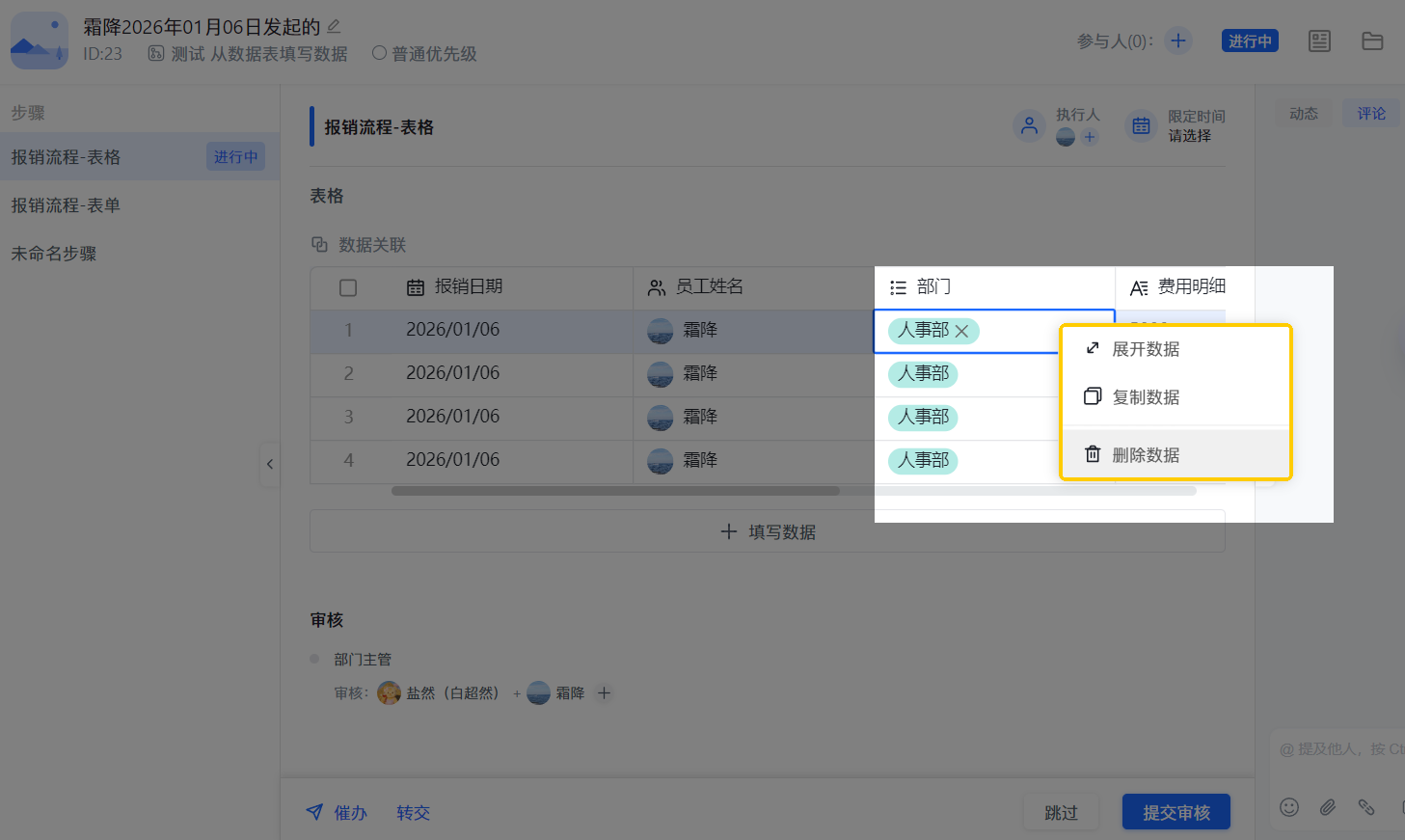The height and width of the screenshot is (840, 1405).
Task: Open the 进行中 status dropdown
Action: [1250, 41]
